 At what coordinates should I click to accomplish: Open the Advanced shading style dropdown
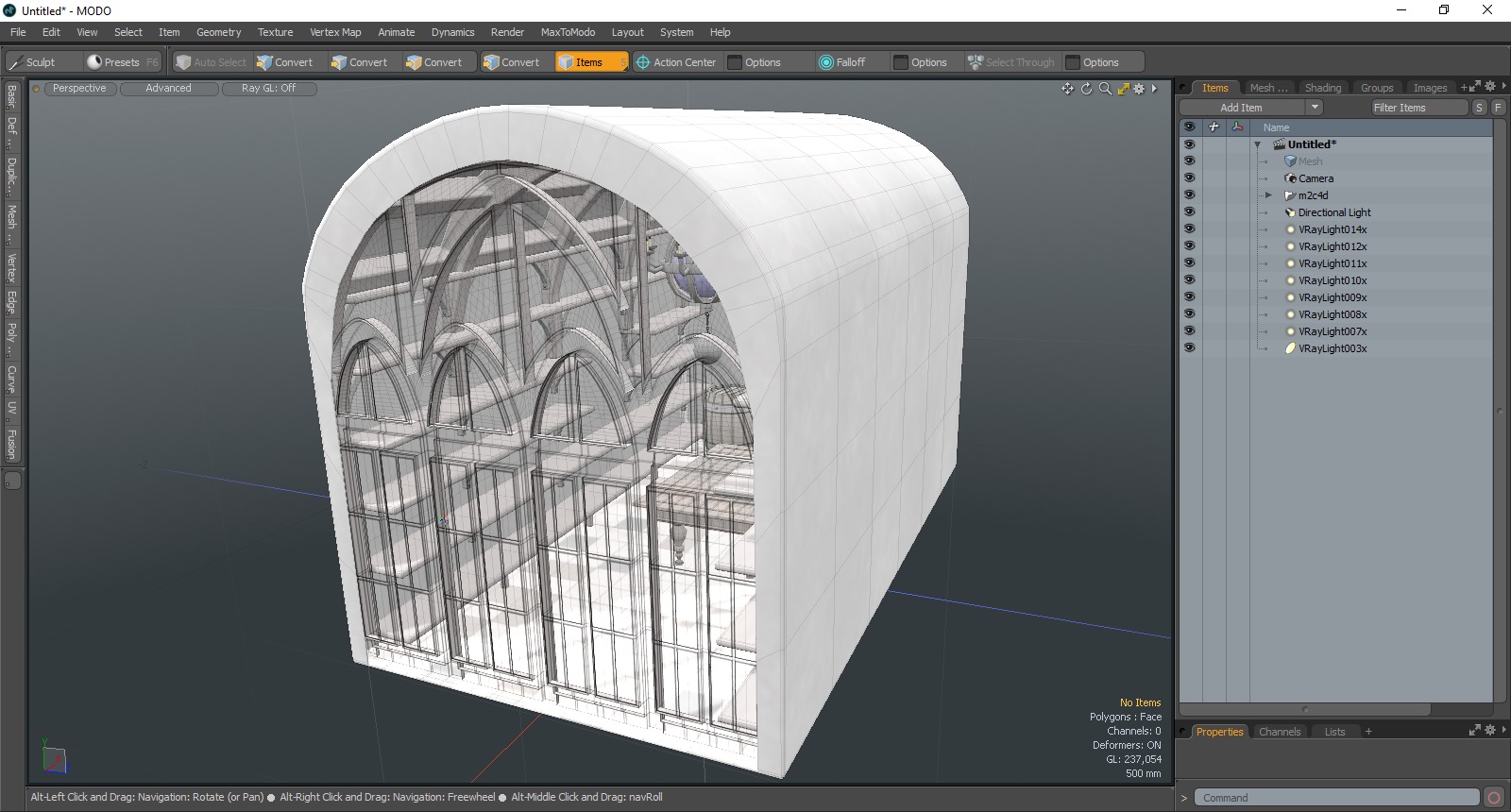(169, 89)
